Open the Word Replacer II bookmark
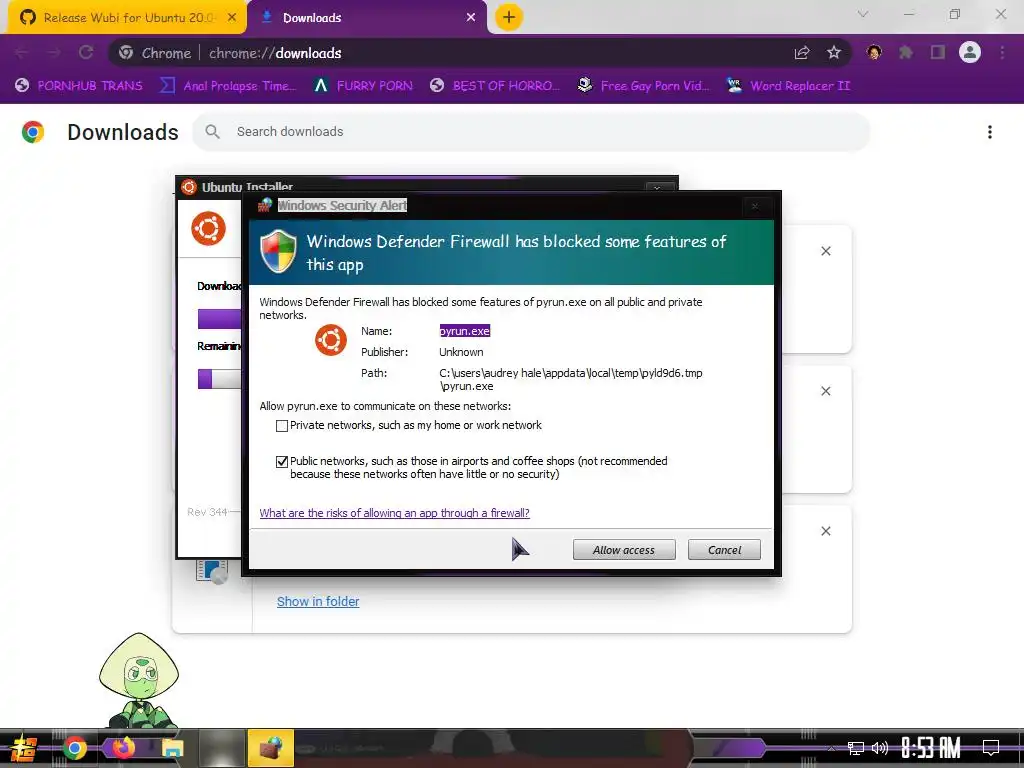 789,86
